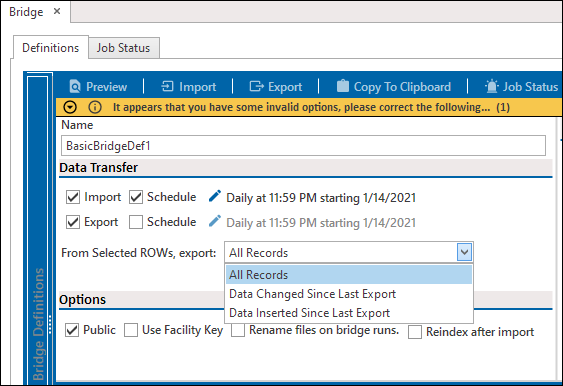This screenshot has height=386, width=563.
Task: Edit export schedule with greyed pencil icon
Action: (215, 221)
